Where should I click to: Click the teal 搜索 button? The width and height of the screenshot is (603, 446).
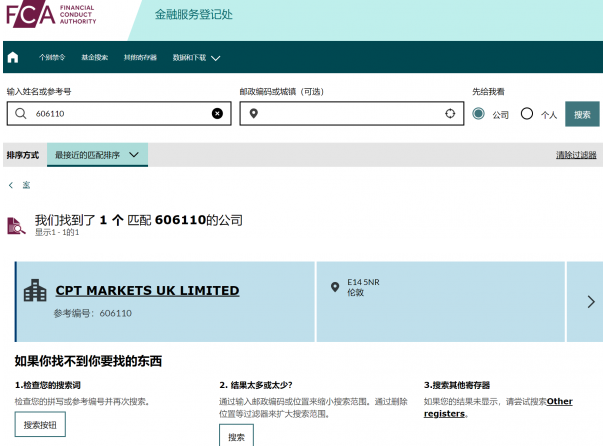click(582, 114)
